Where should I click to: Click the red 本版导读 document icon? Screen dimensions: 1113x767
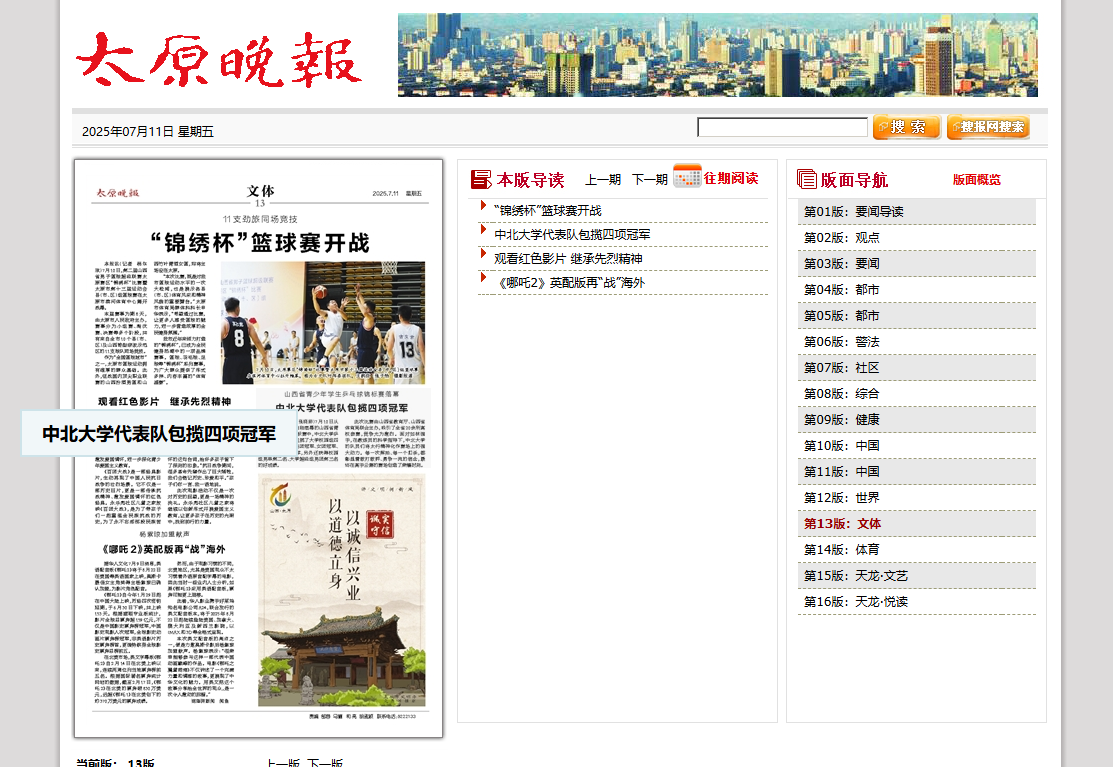(481, 179)
